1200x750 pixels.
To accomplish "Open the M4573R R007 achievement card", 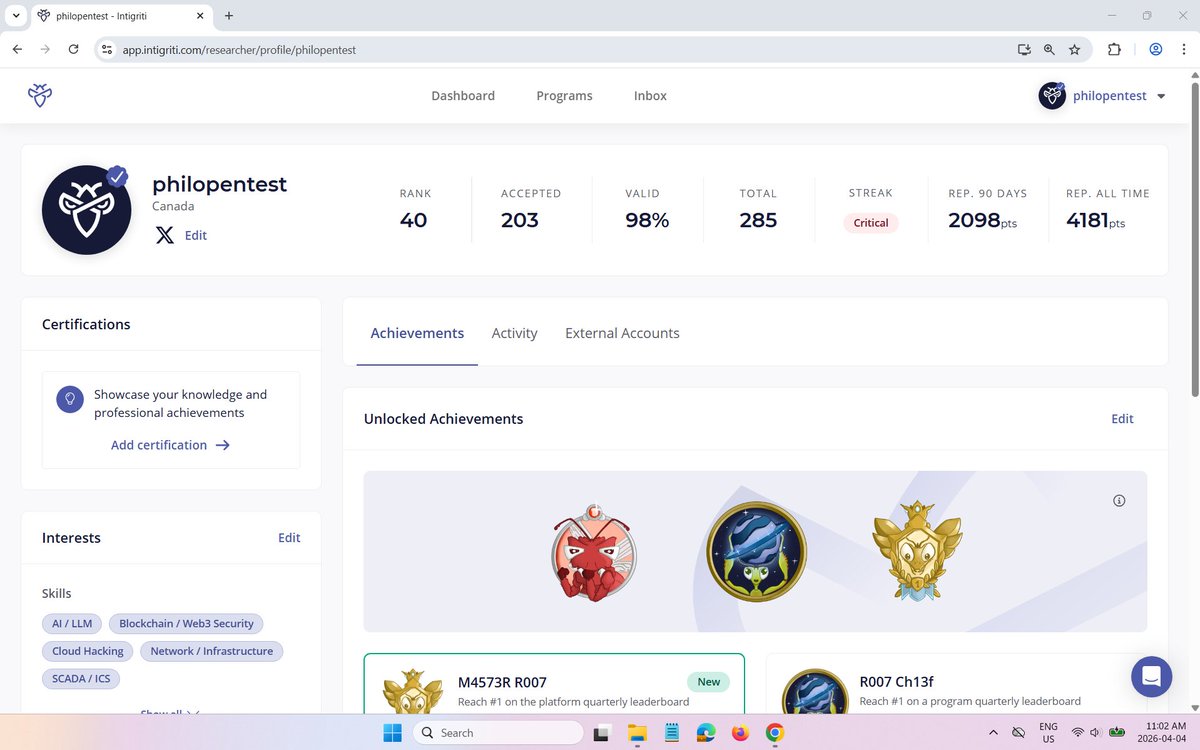I will [554, 684].
